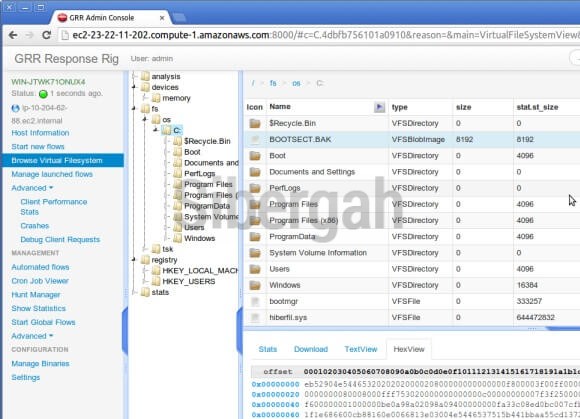Screen dimensions: 580x419
Task: Click the root slash breadcrumb
Action: [253, 83]
